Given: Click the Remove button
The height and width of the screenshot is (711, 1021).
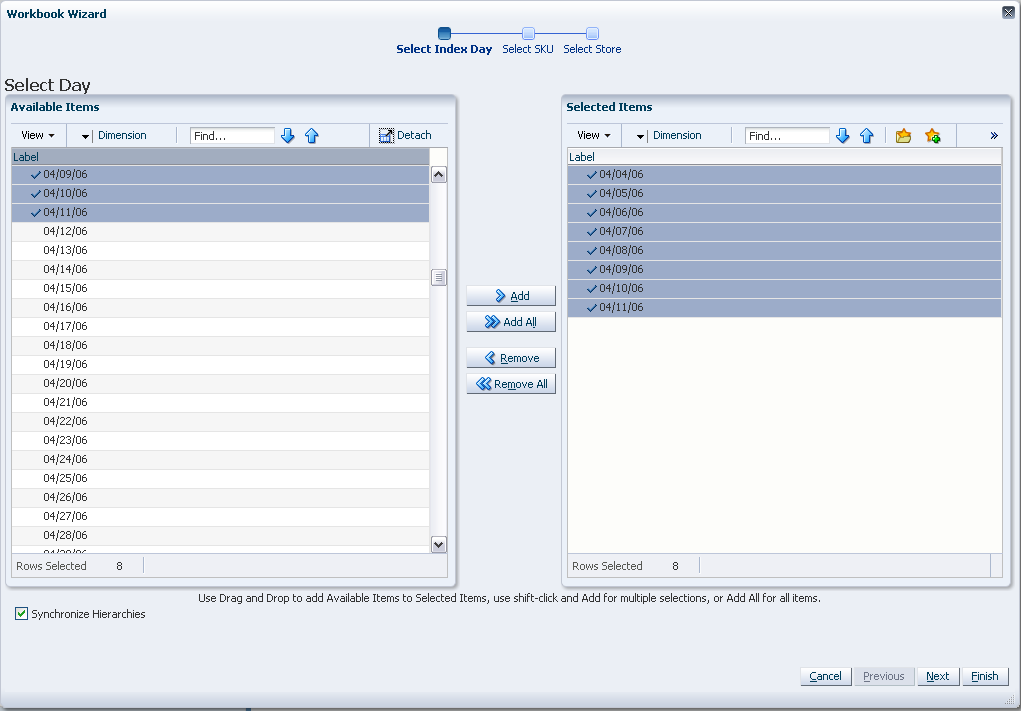Looking at the screenshot, I should (511, 358).
